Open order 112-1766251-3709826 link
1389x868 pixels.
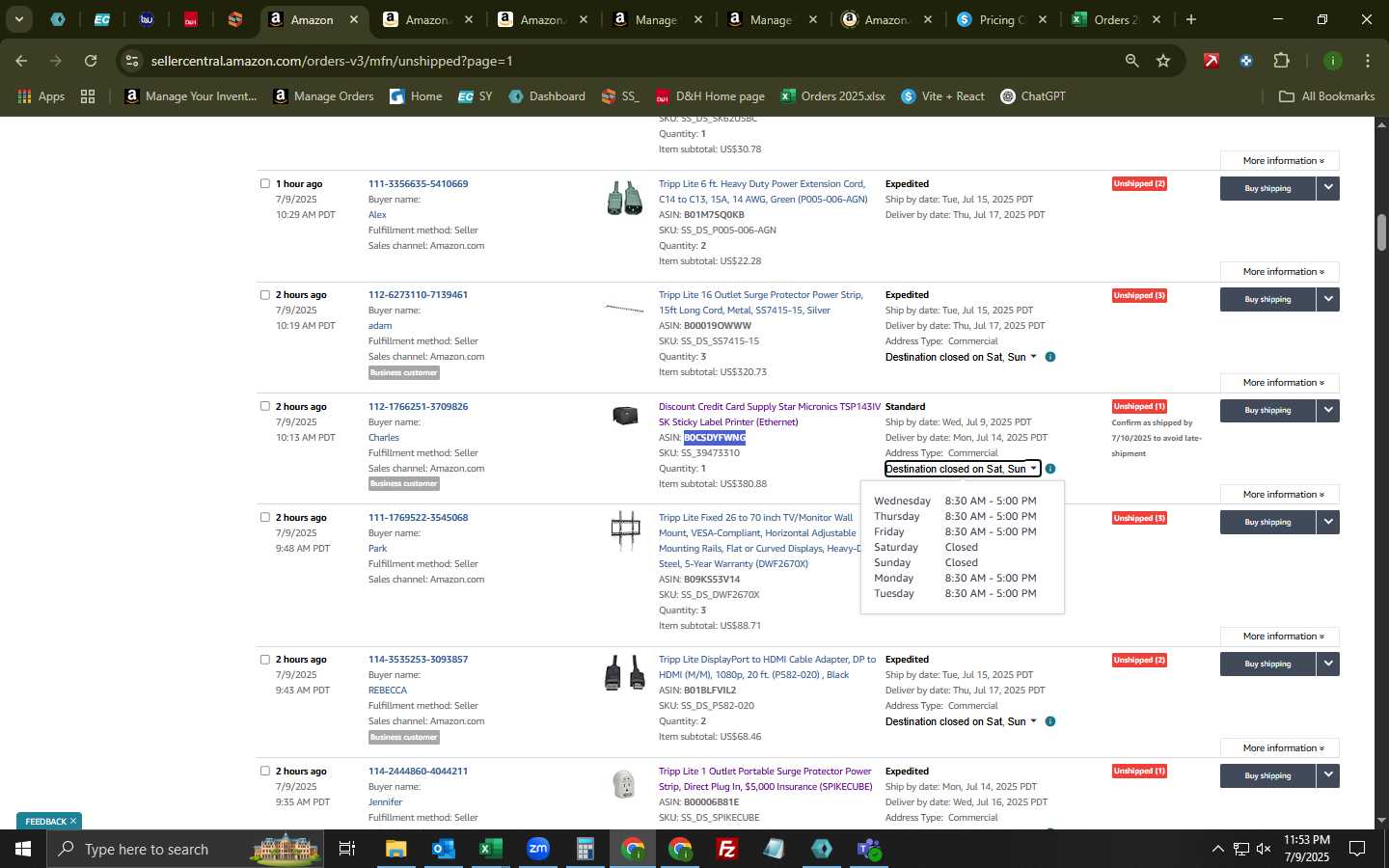click(418, 406)
